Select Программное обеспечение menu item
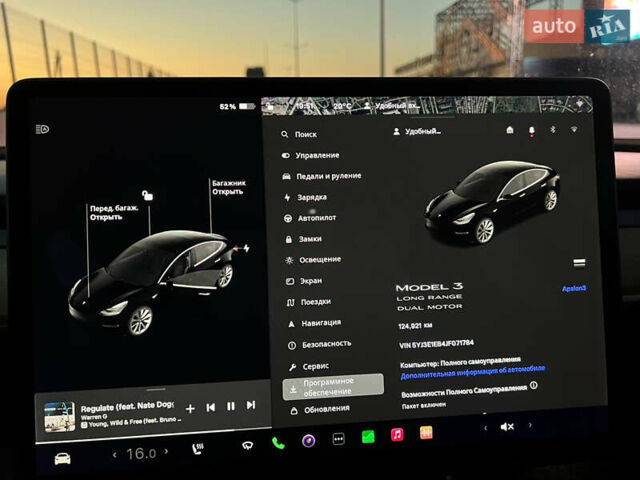 [x=333, y=387]
